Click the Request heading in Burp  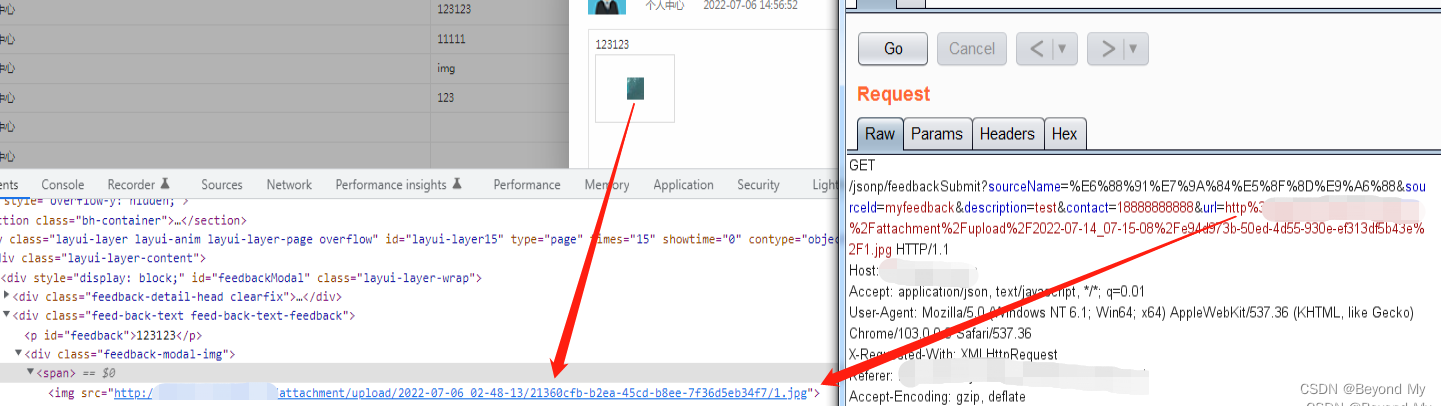point(893,94)
